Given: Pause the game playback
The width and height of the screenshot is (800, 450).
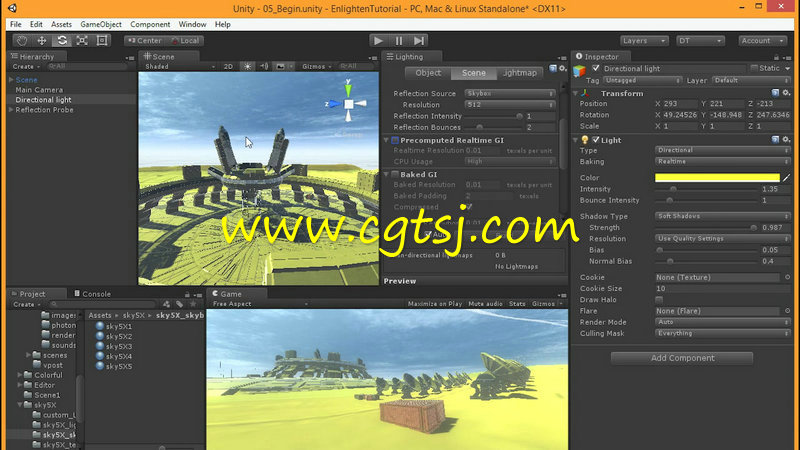Looking at the screenshot, I should point(398,41).
